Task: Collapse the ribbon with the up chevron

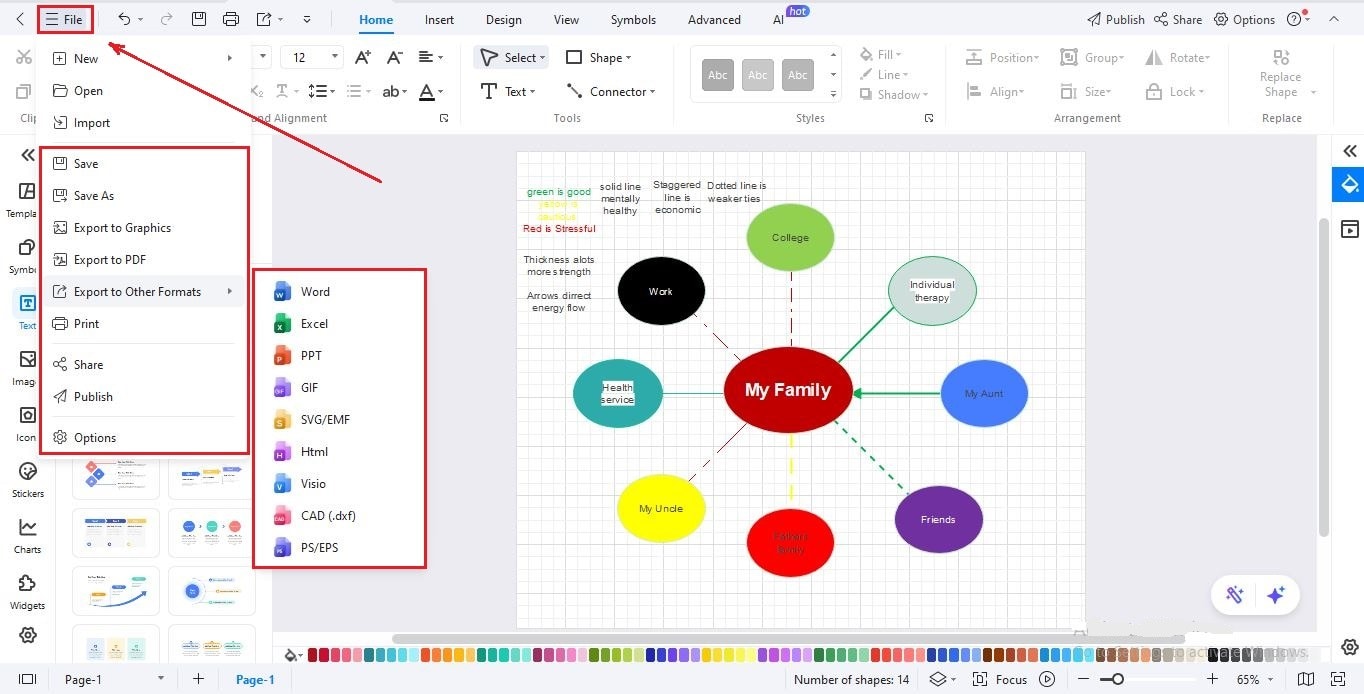Action: [1333, 19]
